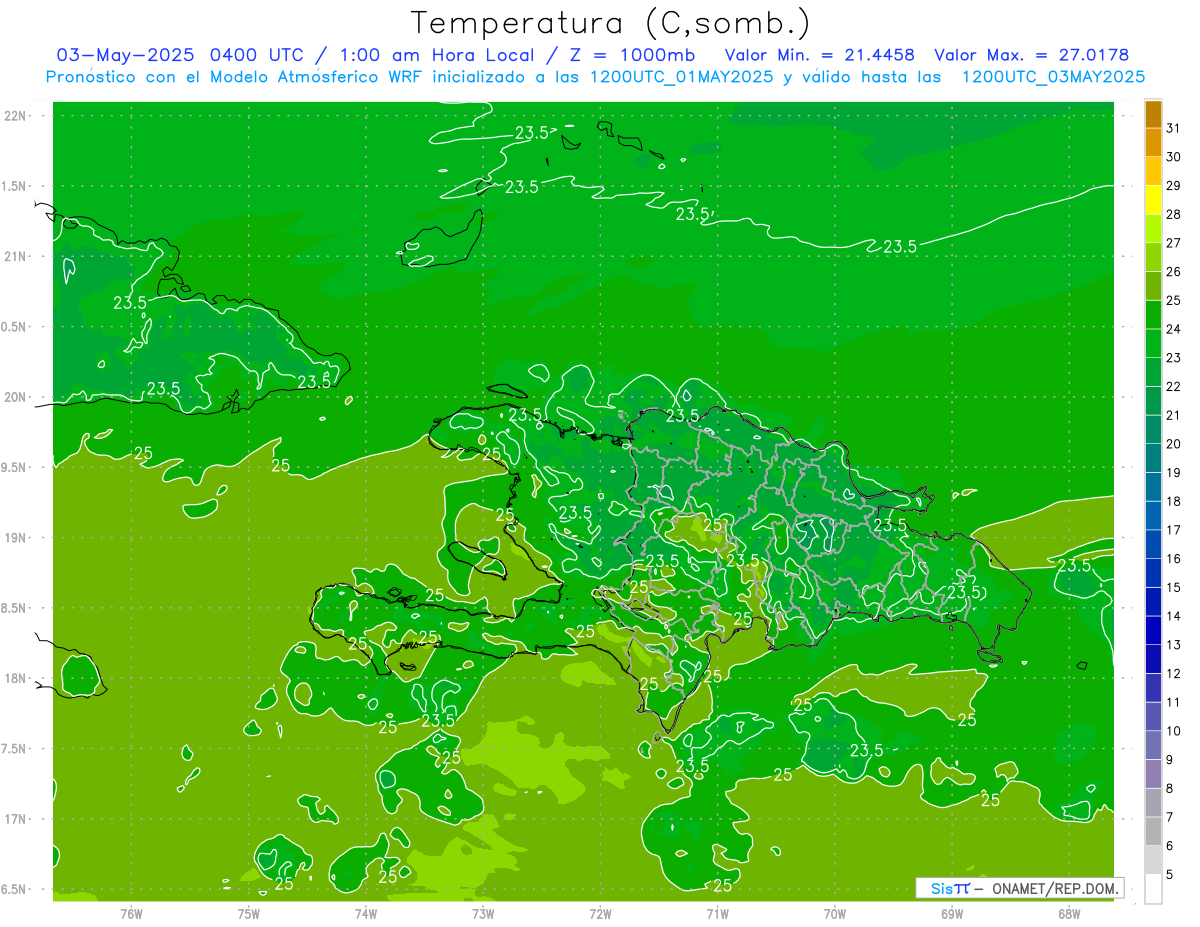This screenshot has height=927, width=1200.
Task: Select the legend color band between 23 and 24
Action: [1153, 344]
